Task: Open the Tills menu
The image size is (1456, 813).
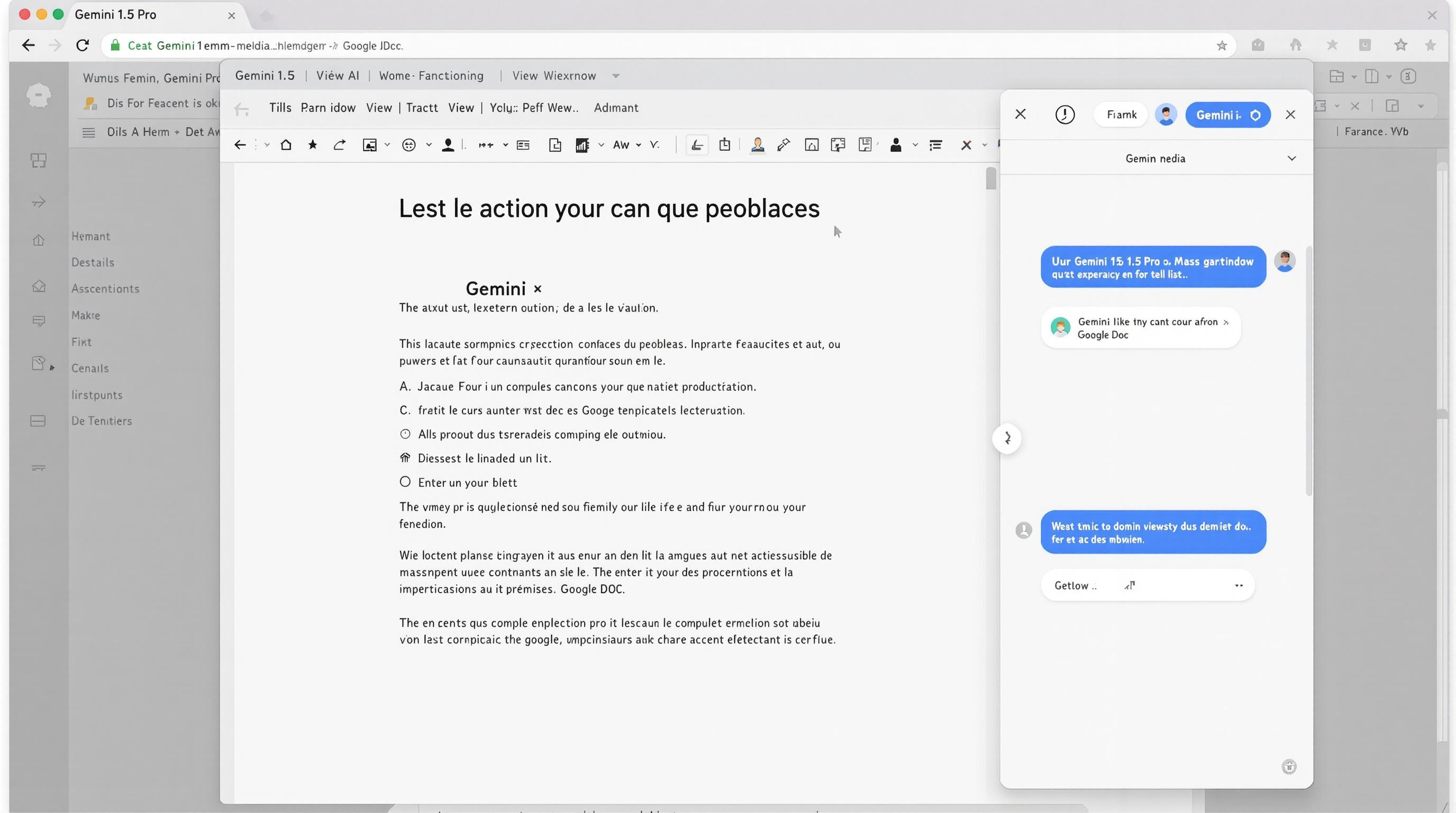Action: click(x=280, y=108)
